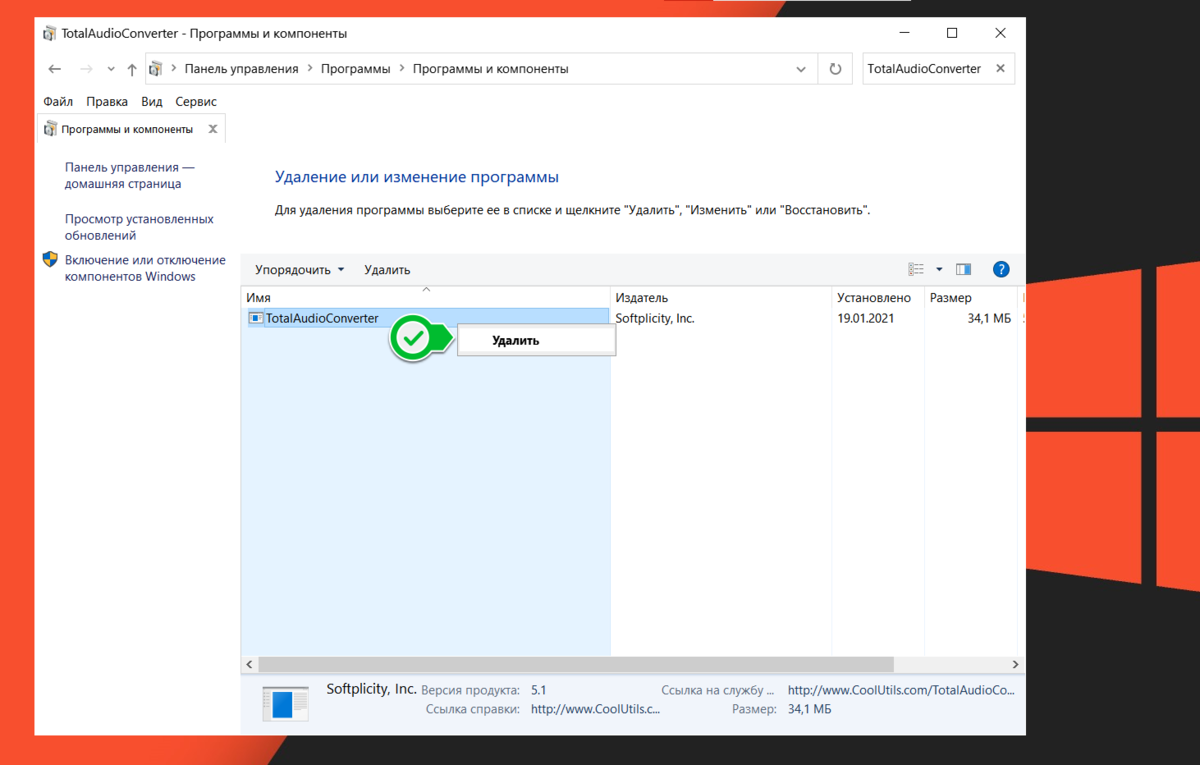1200x765 pixels.
Task: Go up one level with up arrow
Action: 132,69
